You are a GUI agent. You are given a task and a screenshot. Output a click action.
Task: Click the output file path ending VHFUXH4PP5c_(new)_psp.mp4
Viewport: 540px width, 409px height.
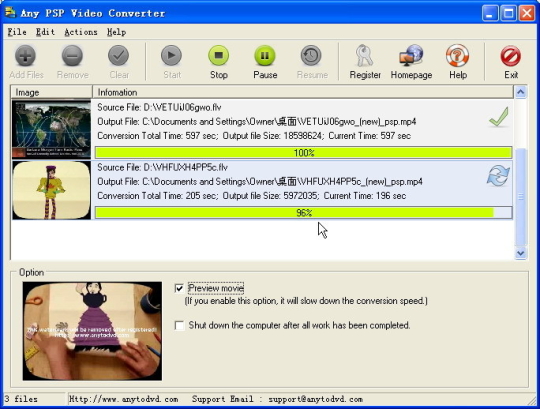coord(260,182)
